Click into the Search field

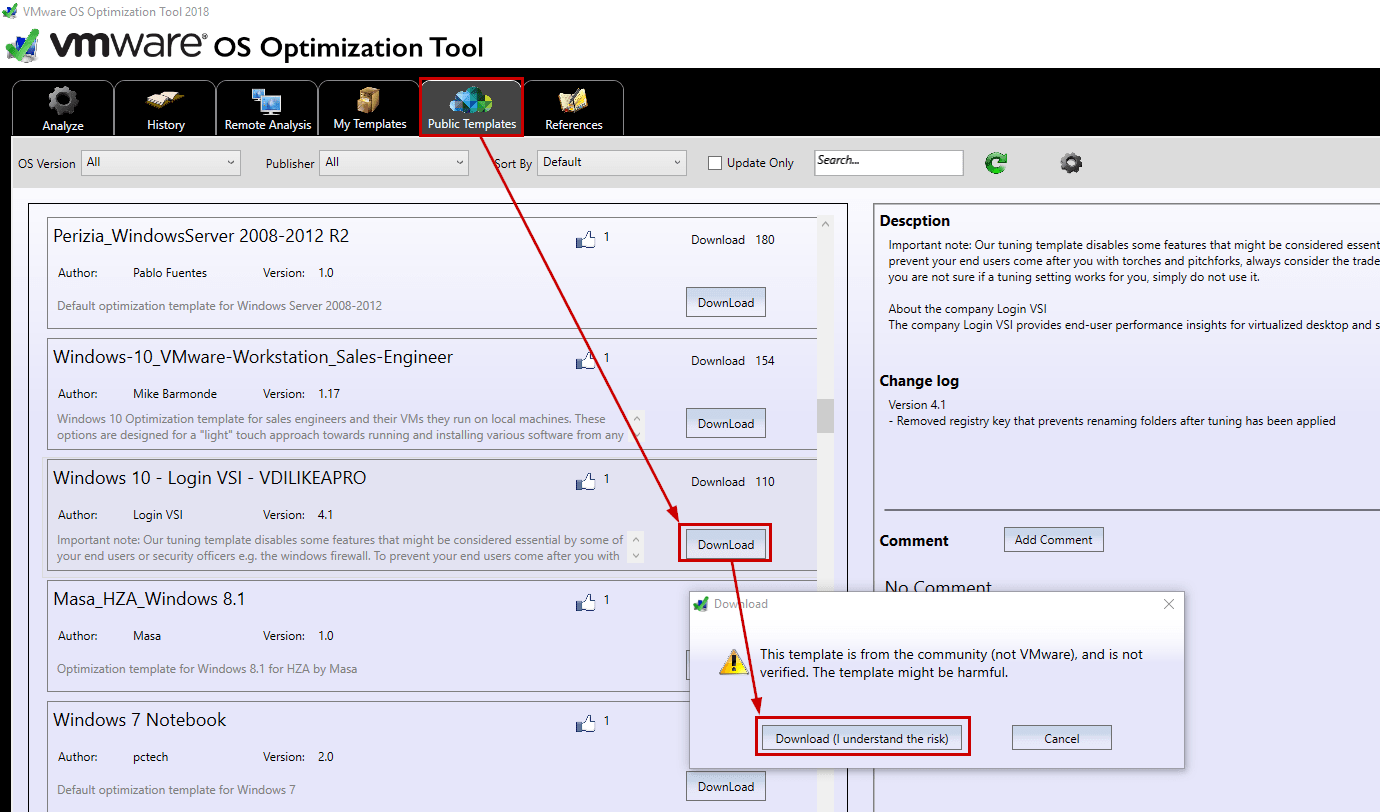888,162
